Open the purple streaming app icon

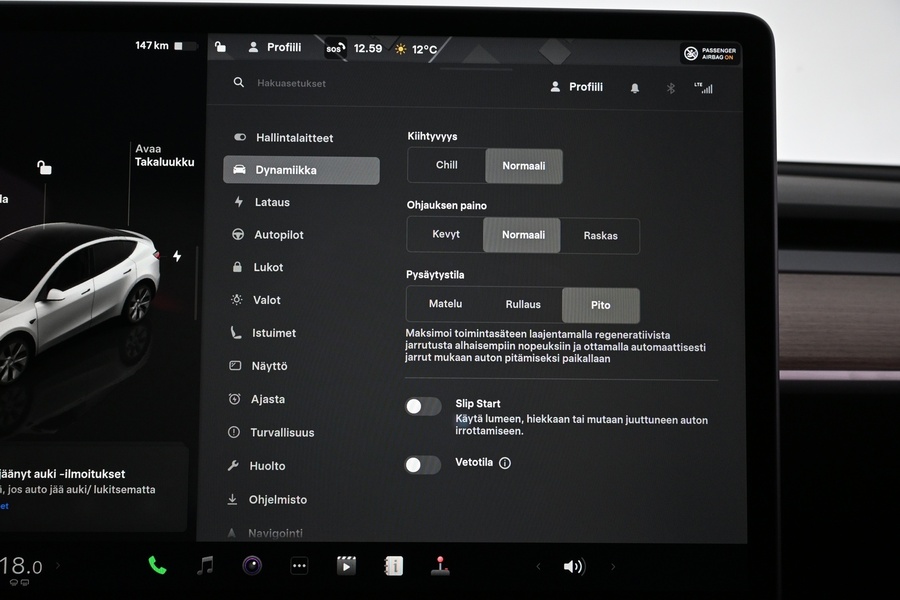(x=252, y=566)
